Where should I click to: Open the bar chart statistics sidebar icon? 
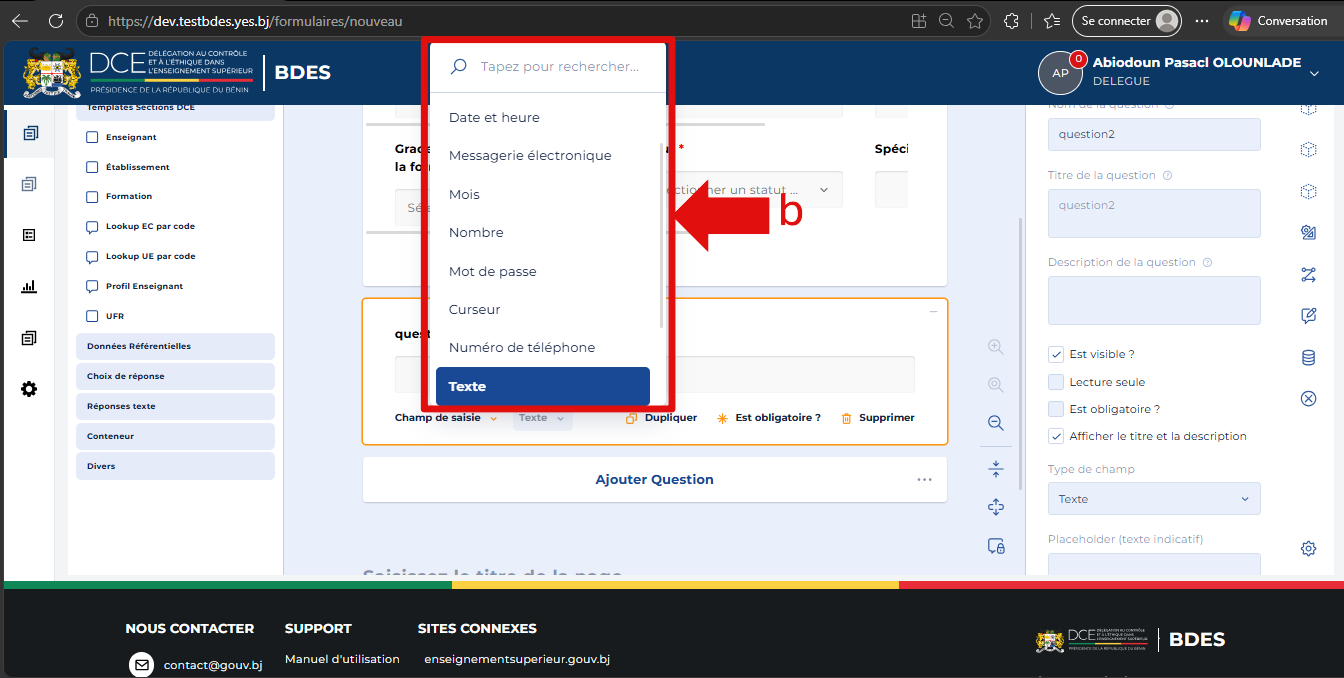click(29, 287)
